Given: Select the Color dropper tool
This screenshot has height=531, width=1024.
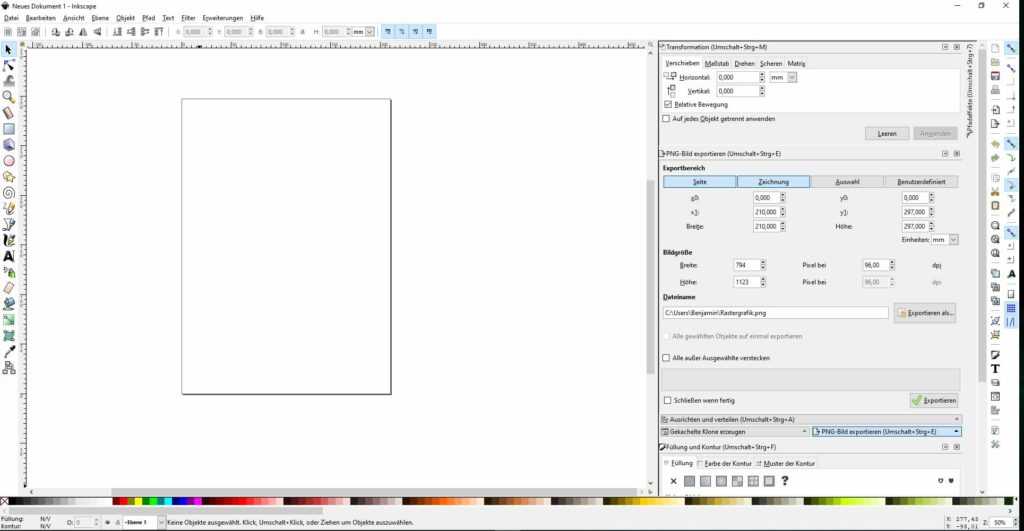Looking at the screenshot, I should click(x=8, y=351).
